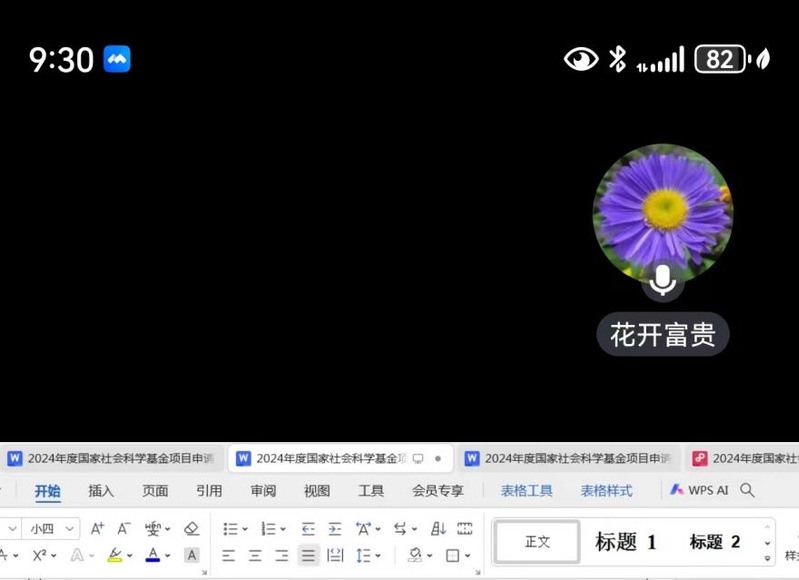Image resolution: width=799 pixels, height=580 pixels.
Task: Toggle character shading button
Action: pos(191,555)
